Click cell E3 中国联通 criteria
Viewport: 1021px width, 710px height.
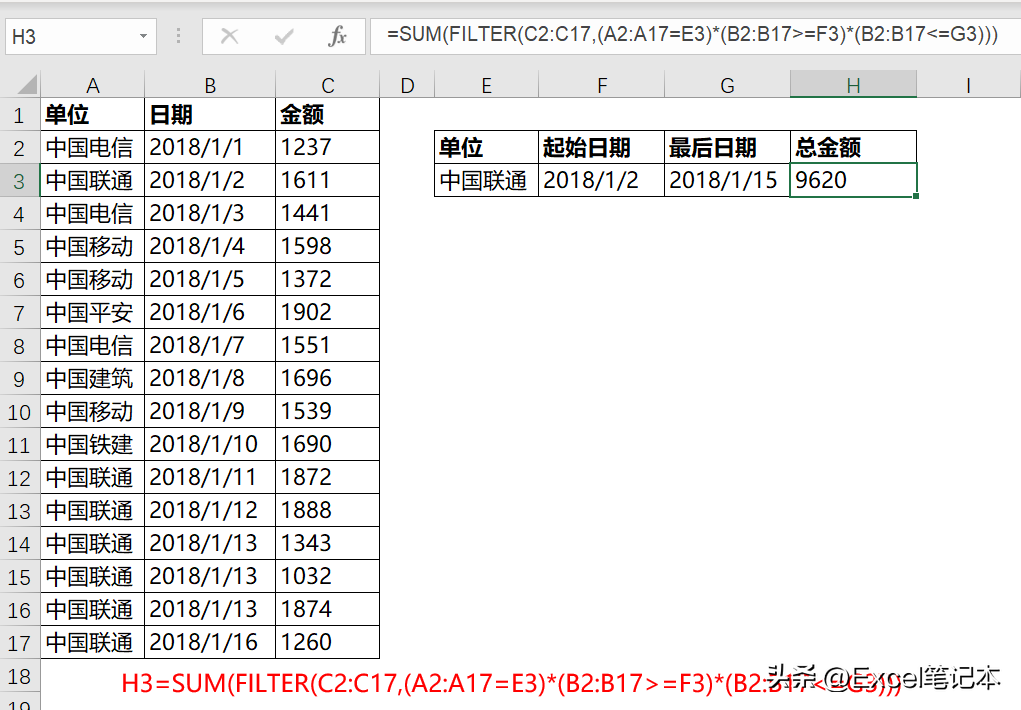tap(486, 180)
